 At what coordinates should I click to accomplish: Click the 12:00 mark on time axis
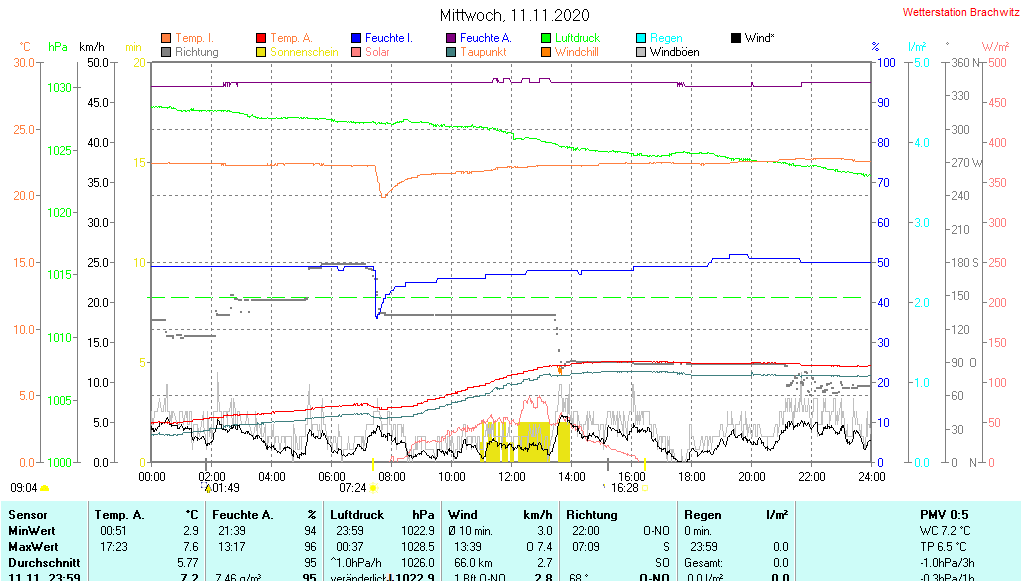pos(511,476)
